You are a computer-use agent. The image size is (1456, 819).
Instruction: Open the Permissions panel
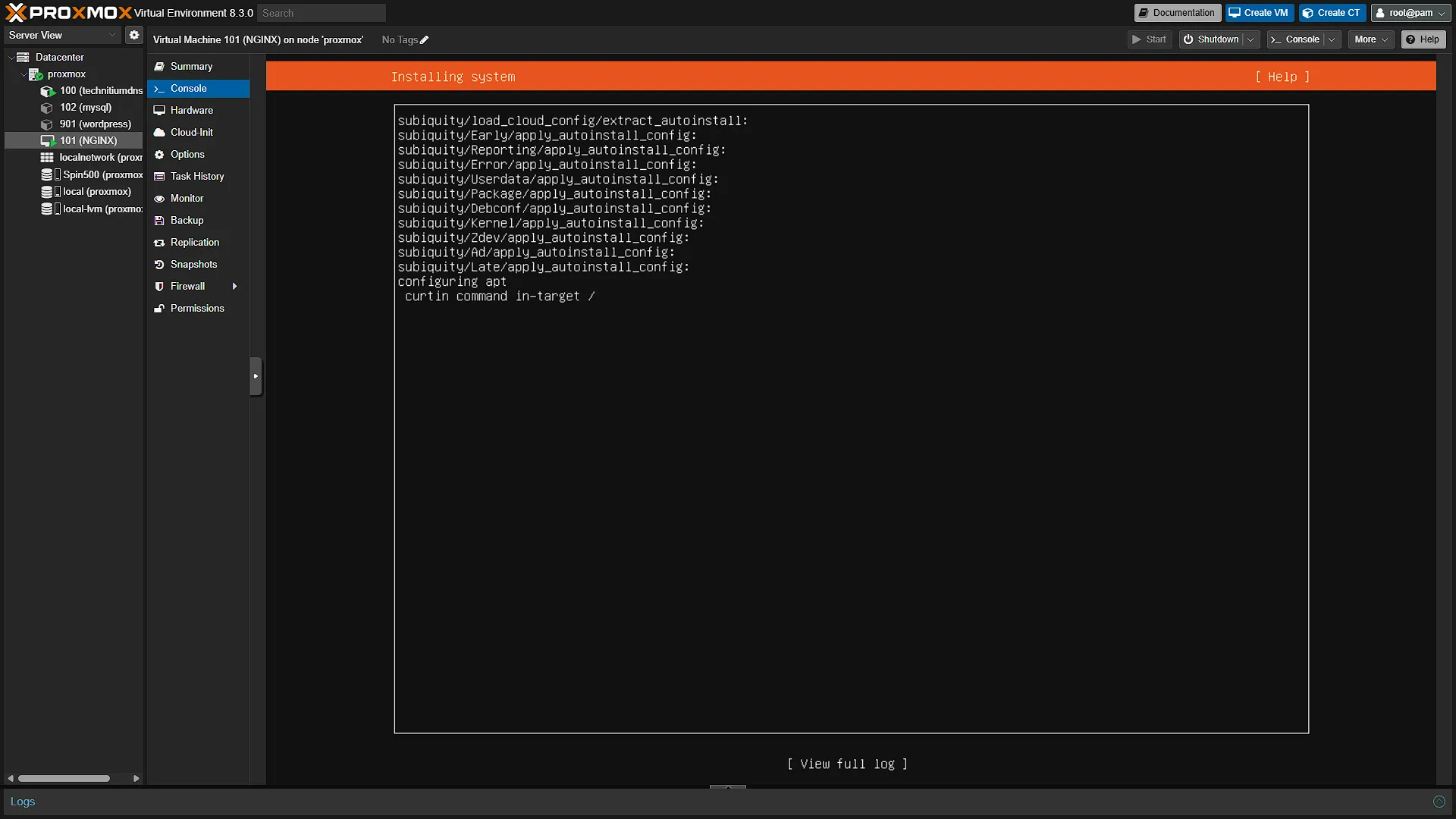[197, 309]
